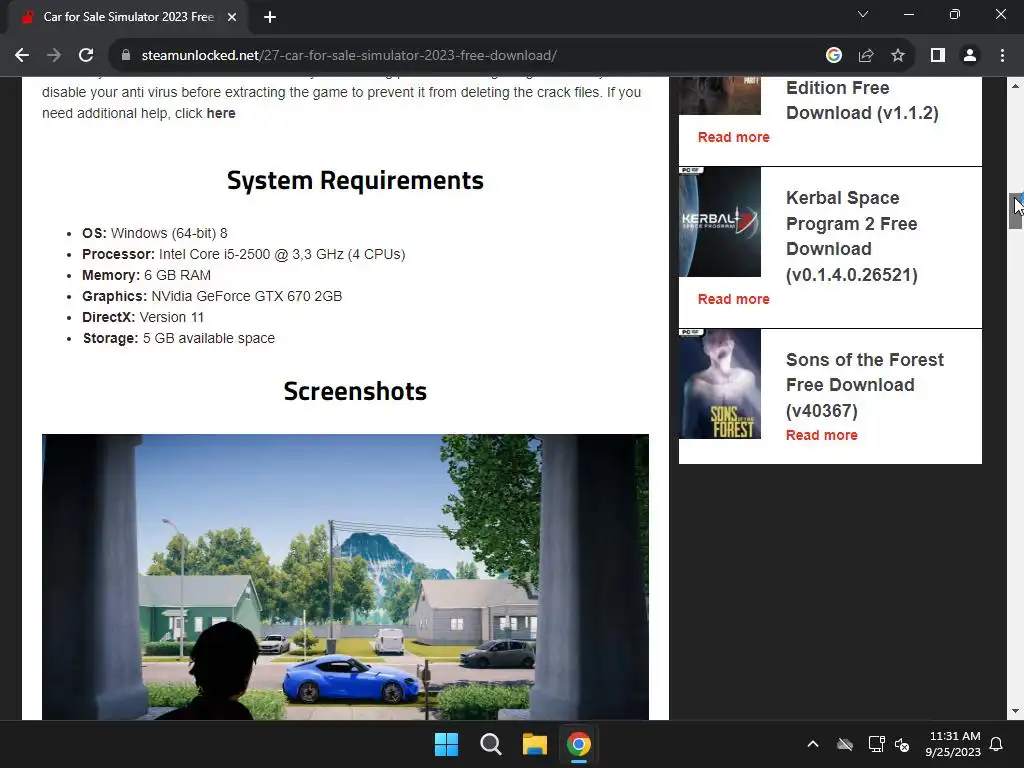Open Read more under Edition Free Download
The width and height of the screenshot is (1024, 768).
coord(733,137)
